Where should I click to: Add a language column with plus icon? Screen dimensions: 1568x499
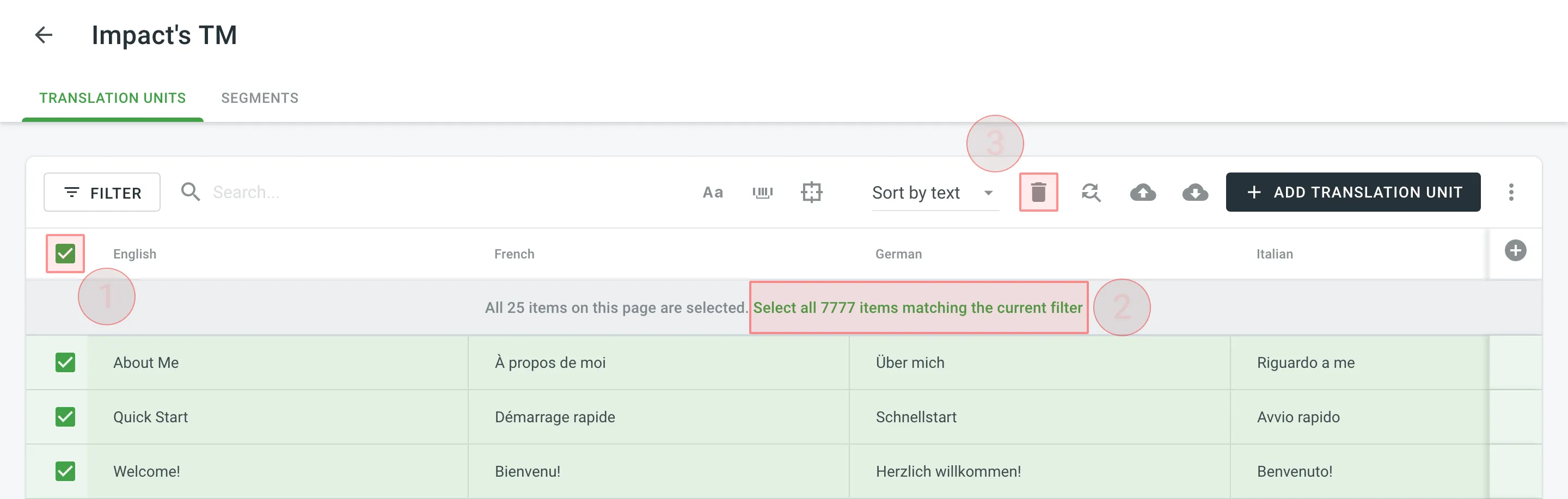[1515, 251]
